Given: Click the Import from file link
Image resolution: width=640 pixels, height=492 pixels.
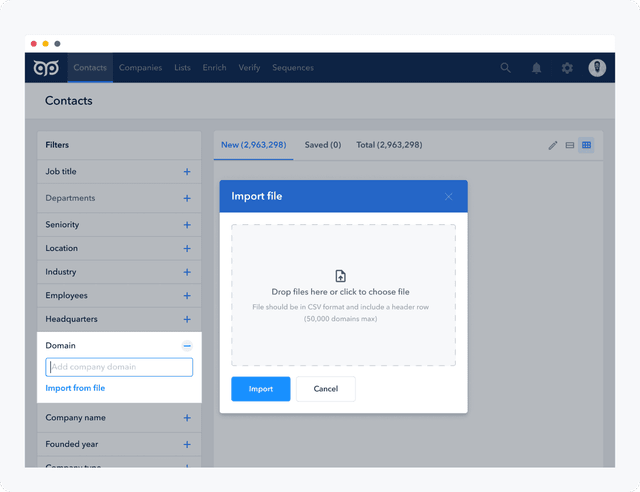Looking at the screenshot, I should pos(75,388).
